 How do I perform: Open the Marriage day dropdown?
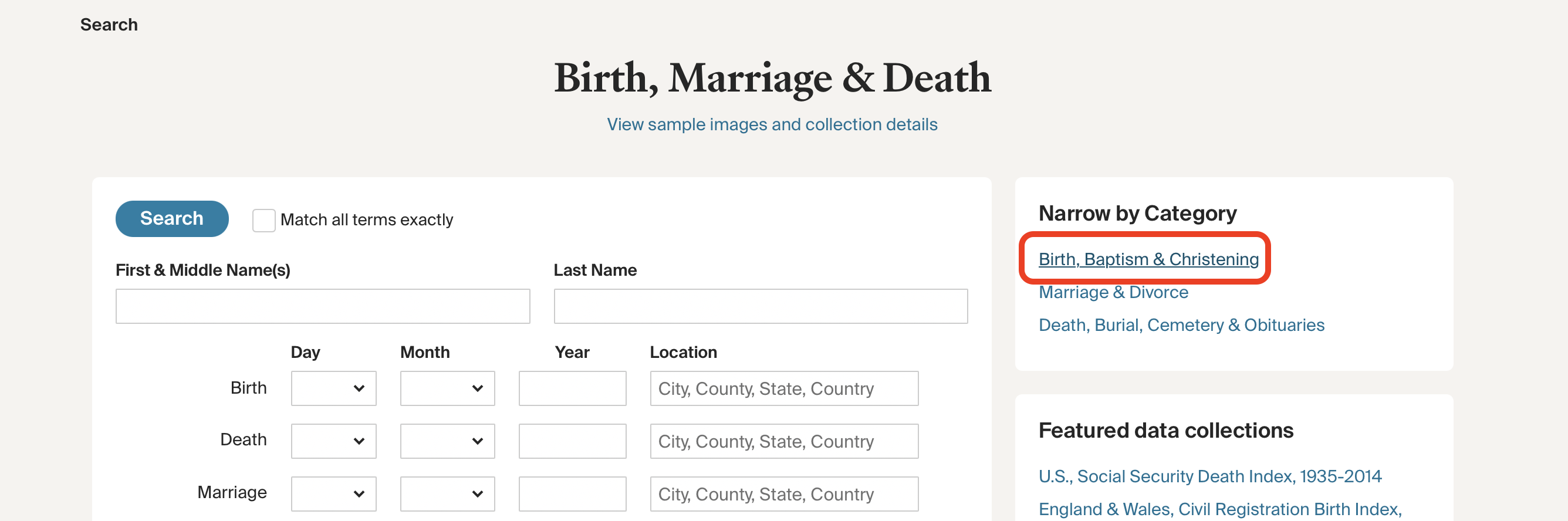click(x=333, y=493)
